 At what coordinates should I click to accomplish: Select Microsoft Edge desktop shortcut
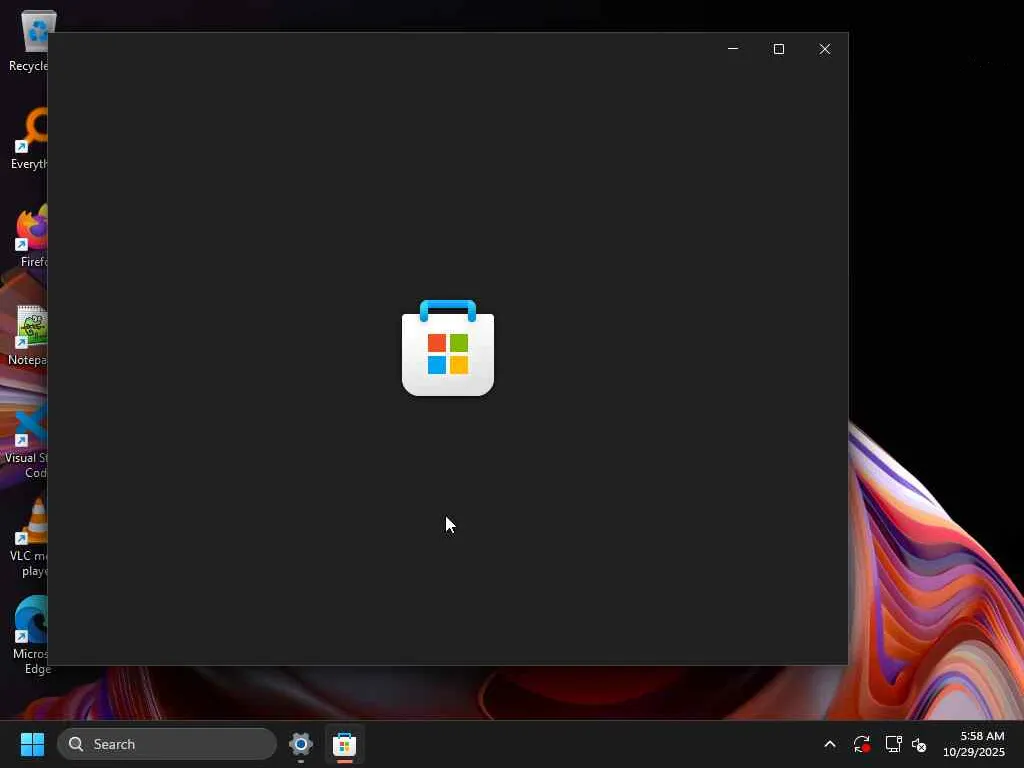(31, 636)
